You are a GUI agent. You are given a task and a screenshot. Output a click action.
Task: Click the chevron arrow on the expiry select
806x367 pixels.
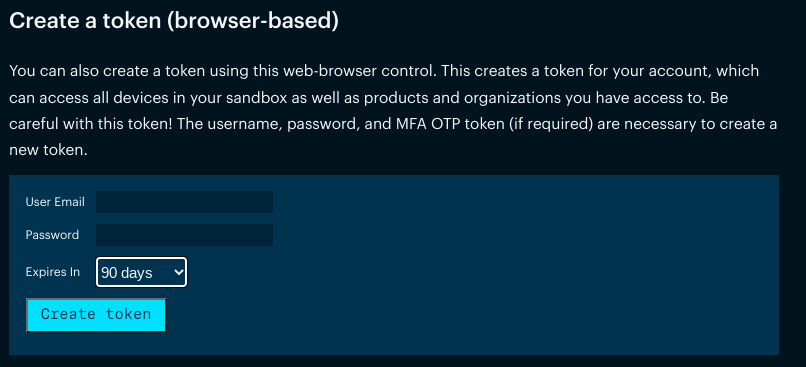coord(178,272)
